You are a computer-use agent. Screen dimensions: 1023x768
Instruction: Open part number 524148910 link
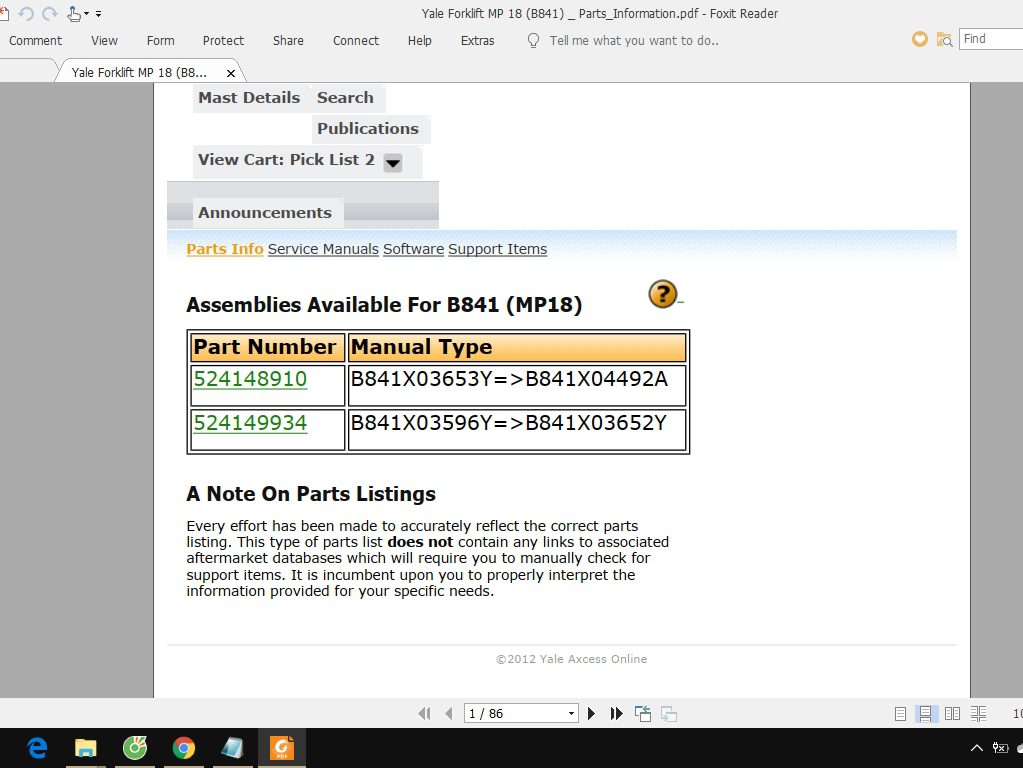[250, 379]
